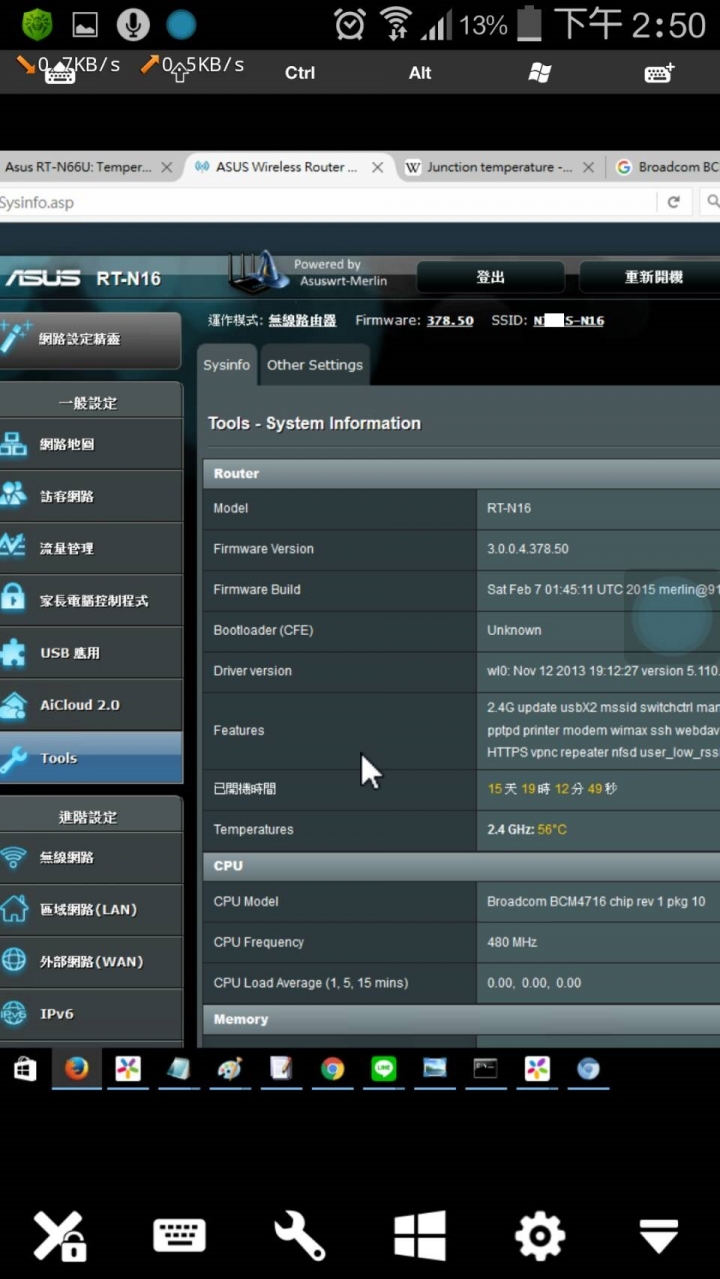Click the AiCloud cloud icon
This screenshot has height=1279, width=720.
[x=13, y=705]
